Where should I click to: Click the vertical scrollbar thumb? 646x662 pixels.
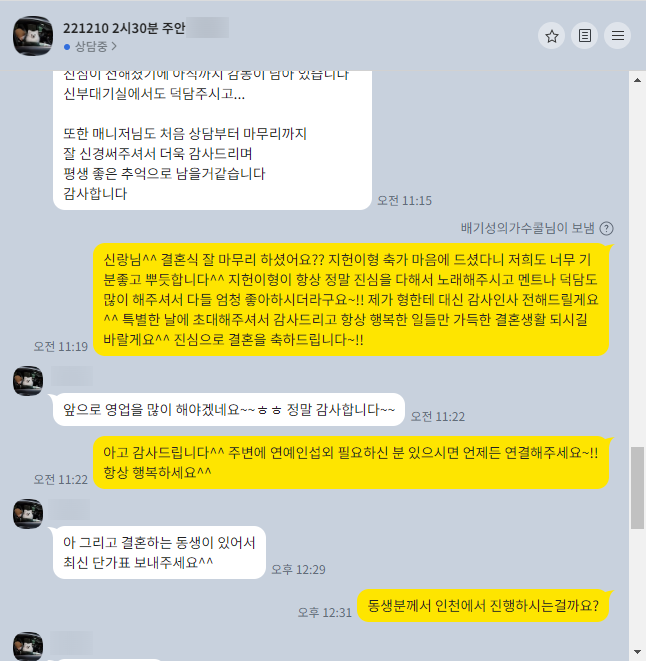[638, 488]
